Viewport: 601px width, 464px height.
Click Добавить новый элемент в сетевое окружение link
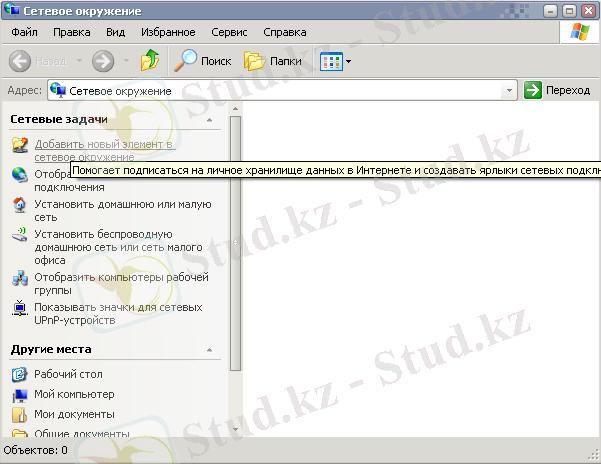click(x=104, y=151)
